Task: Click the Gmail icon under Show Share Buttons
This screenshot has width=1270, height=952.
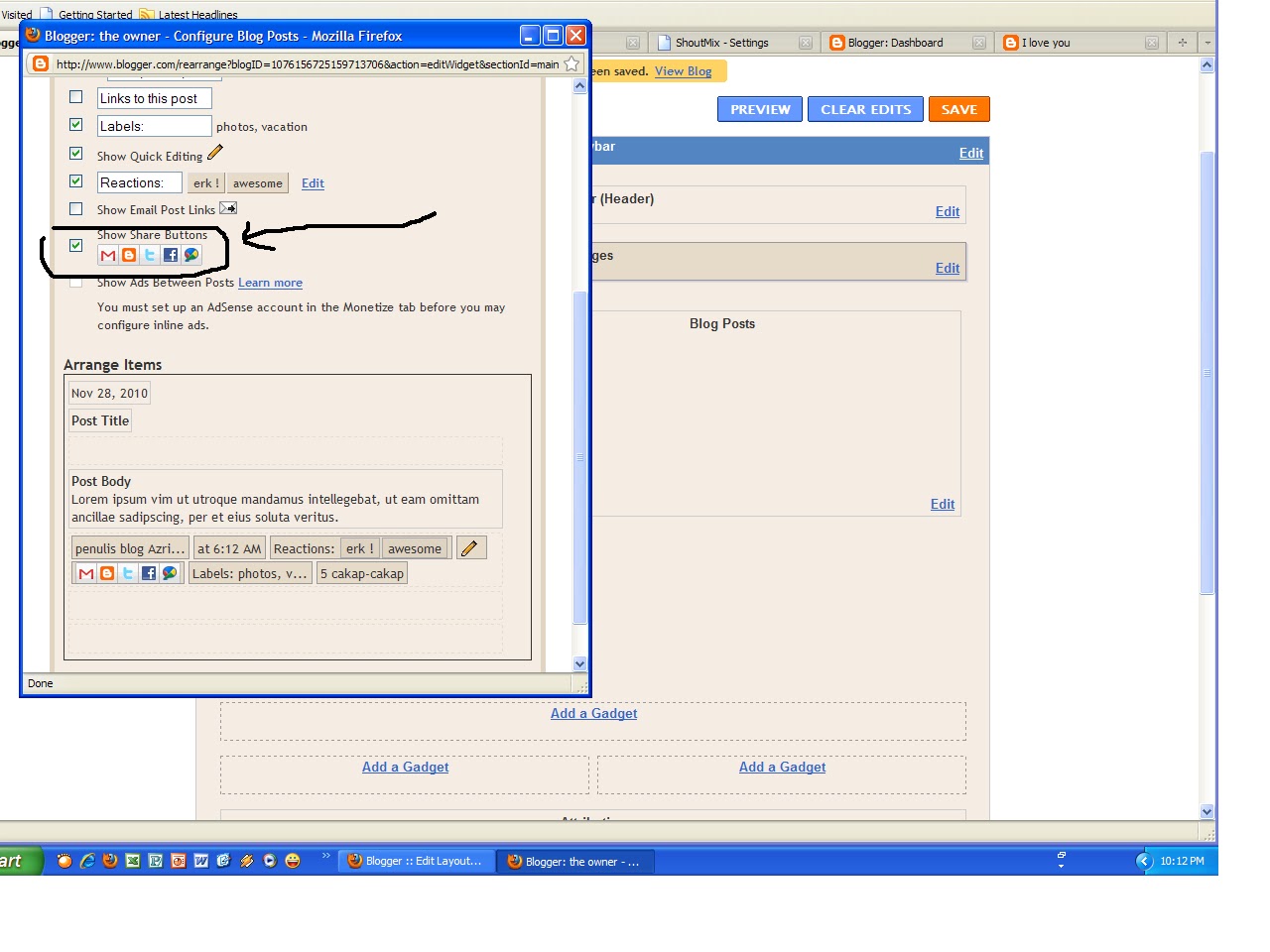Action: coord(108,255)
